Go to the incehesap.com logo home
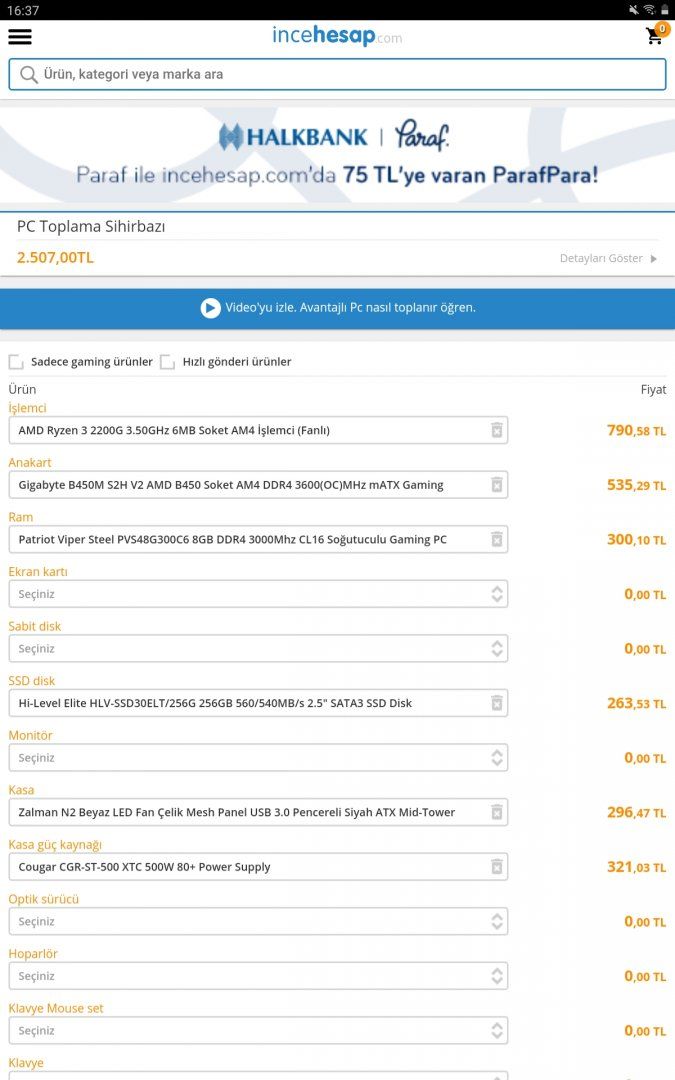 [x=337, y=37]
